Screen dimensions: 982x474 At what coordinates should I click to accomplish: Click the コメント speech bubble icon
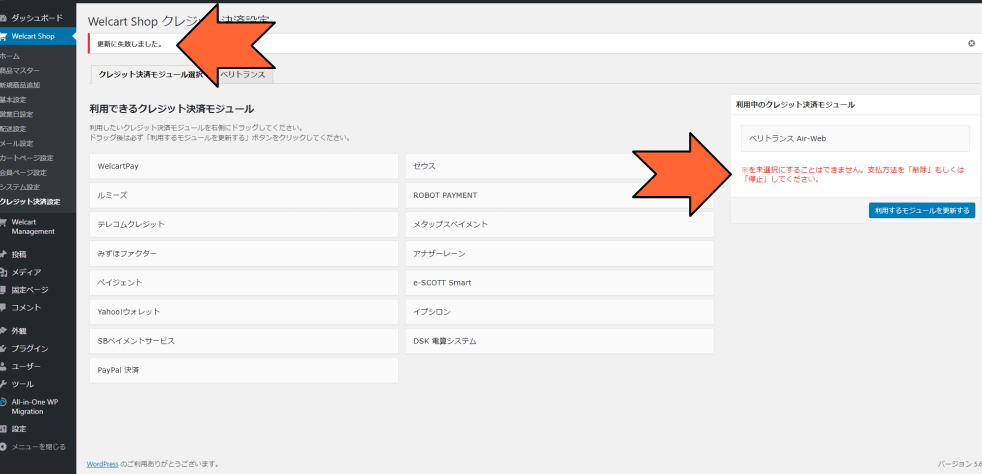3,307
